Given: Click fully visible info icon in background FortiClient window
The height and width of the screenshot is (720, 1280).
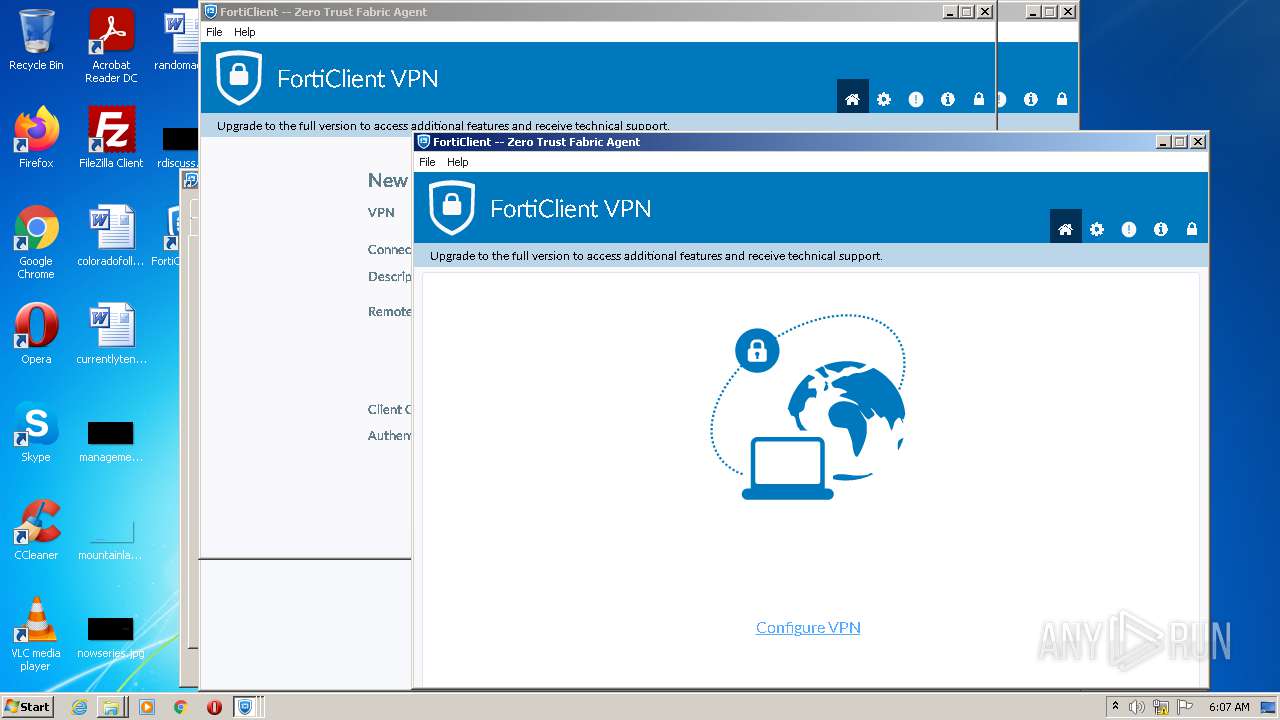Looking at the screenshot, I should click(x=948, y=99).
